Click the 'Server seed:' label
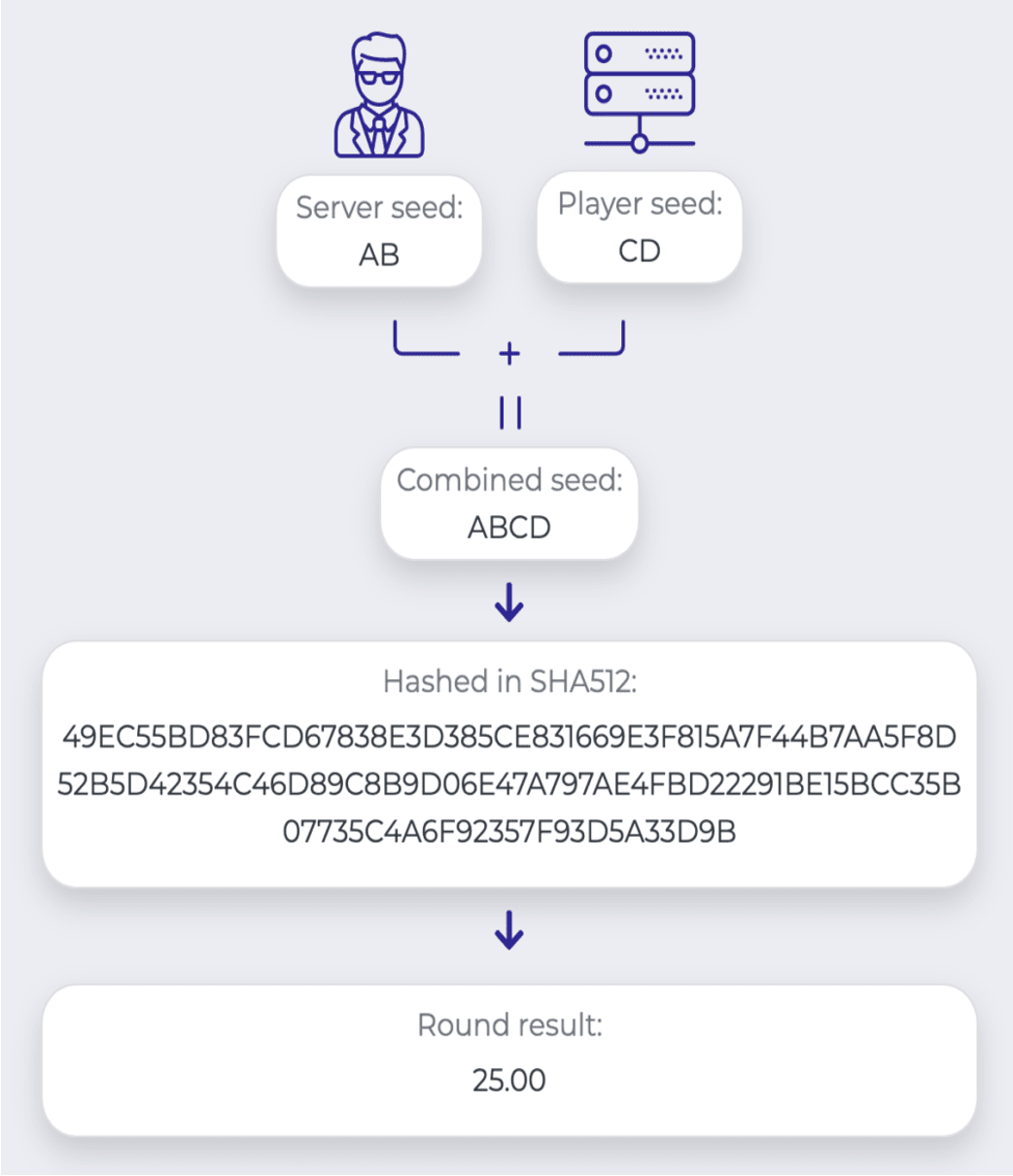 pyautogui.click(x=379, y=208)
